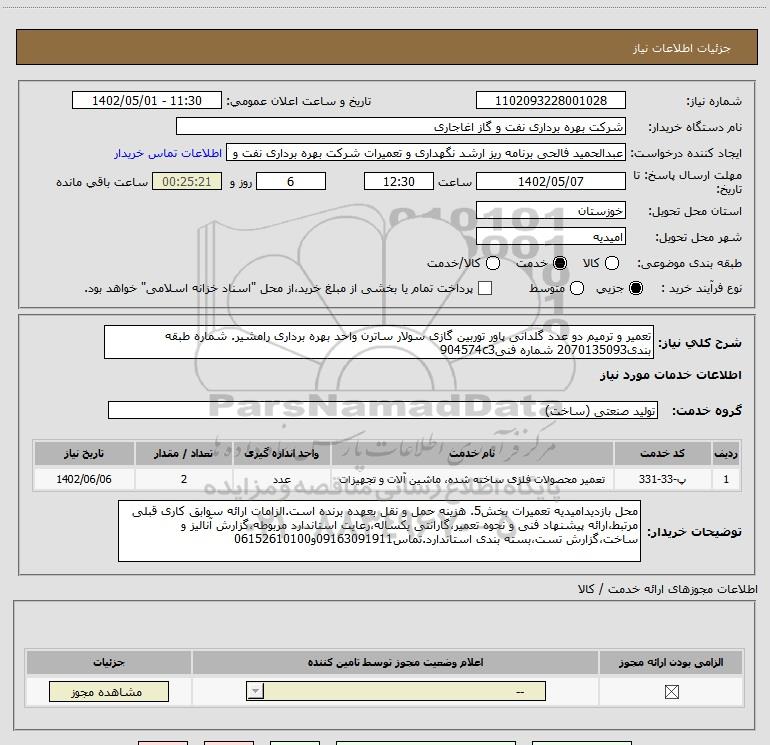Click the مشاهده مجوز button

click(x=109, y=691)
